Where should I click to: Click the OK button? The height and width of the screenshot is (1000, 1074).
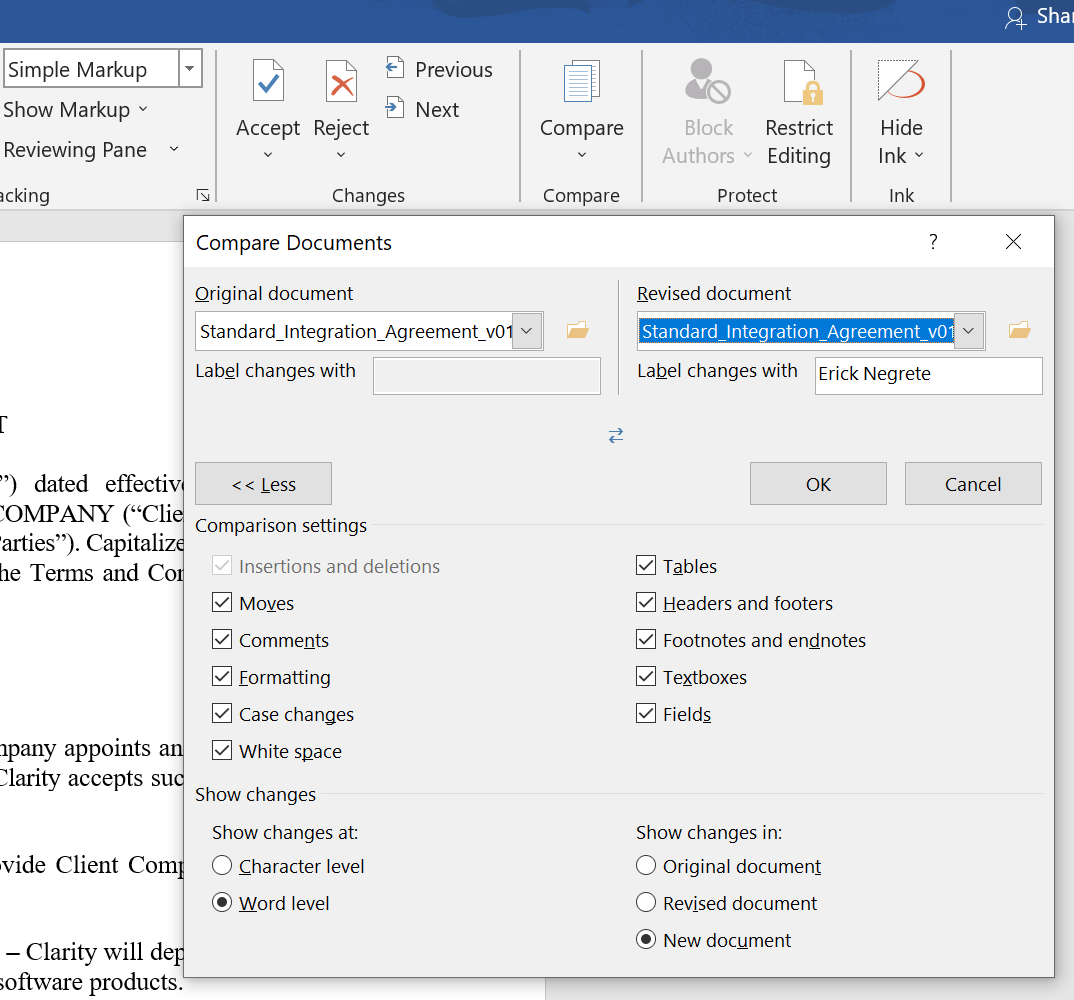(x=818, y=484)
